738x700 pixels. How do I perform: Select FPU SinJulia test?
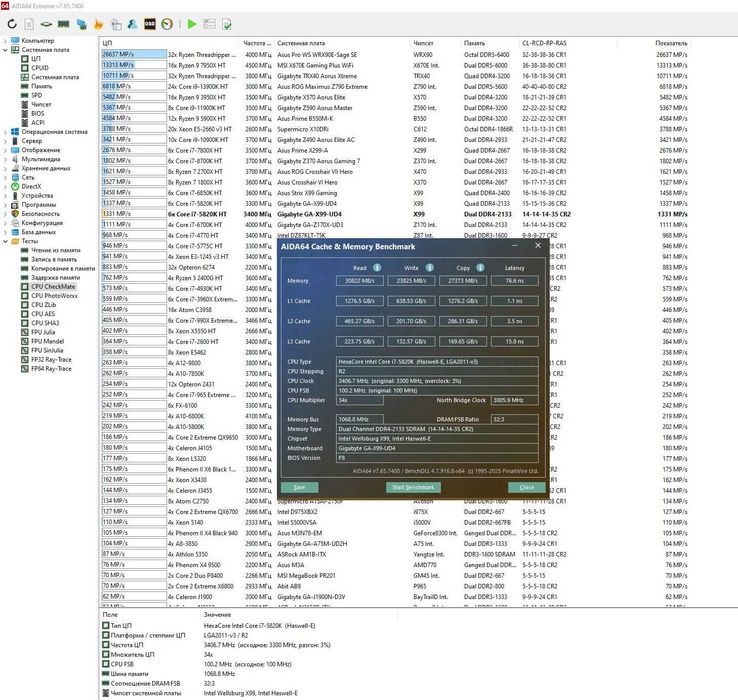(47, 350)
